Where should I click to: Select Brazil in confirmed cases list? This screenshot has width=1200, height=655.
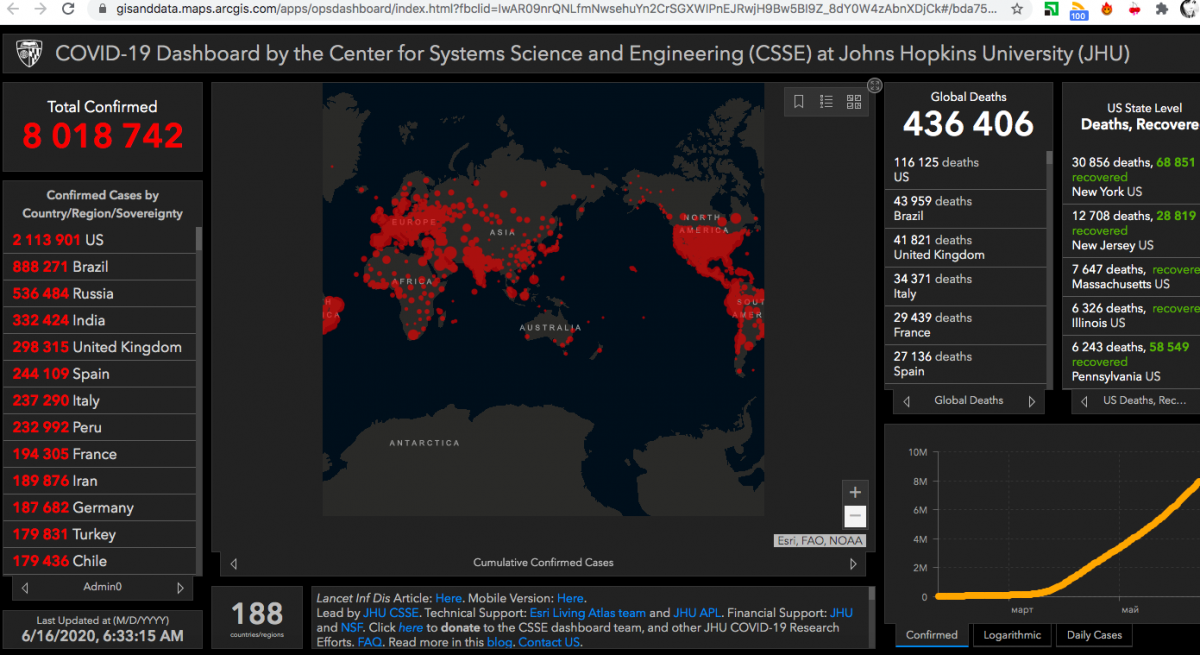tap(99, 267)
